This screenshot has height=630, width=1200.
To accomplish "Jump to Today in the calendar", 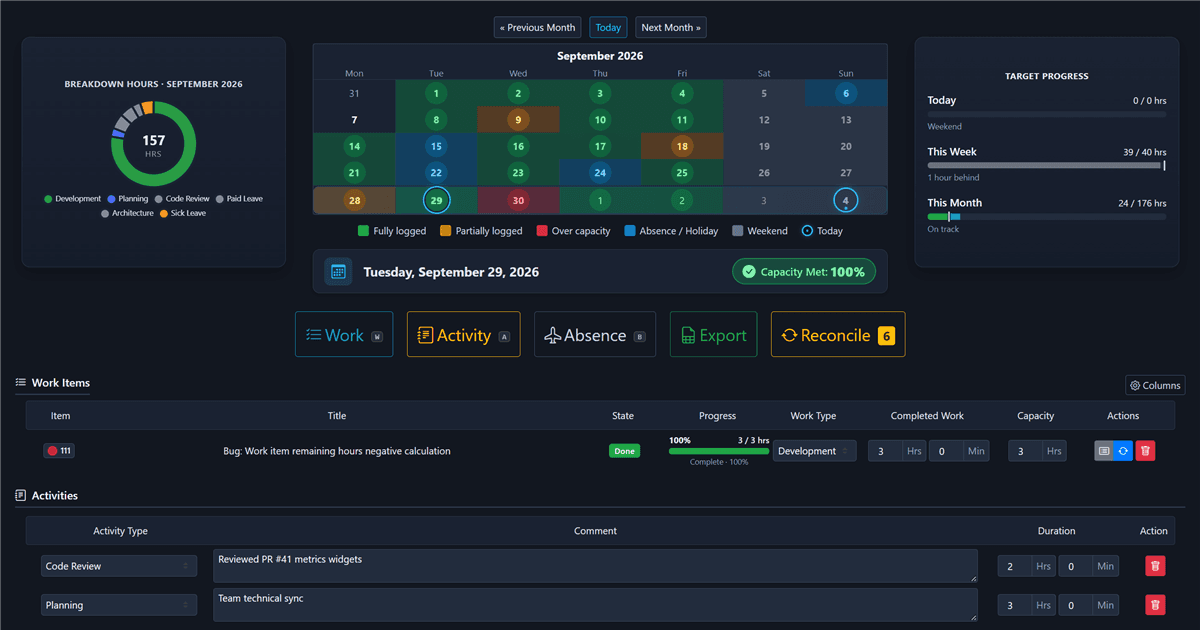I will coord(609,28).
